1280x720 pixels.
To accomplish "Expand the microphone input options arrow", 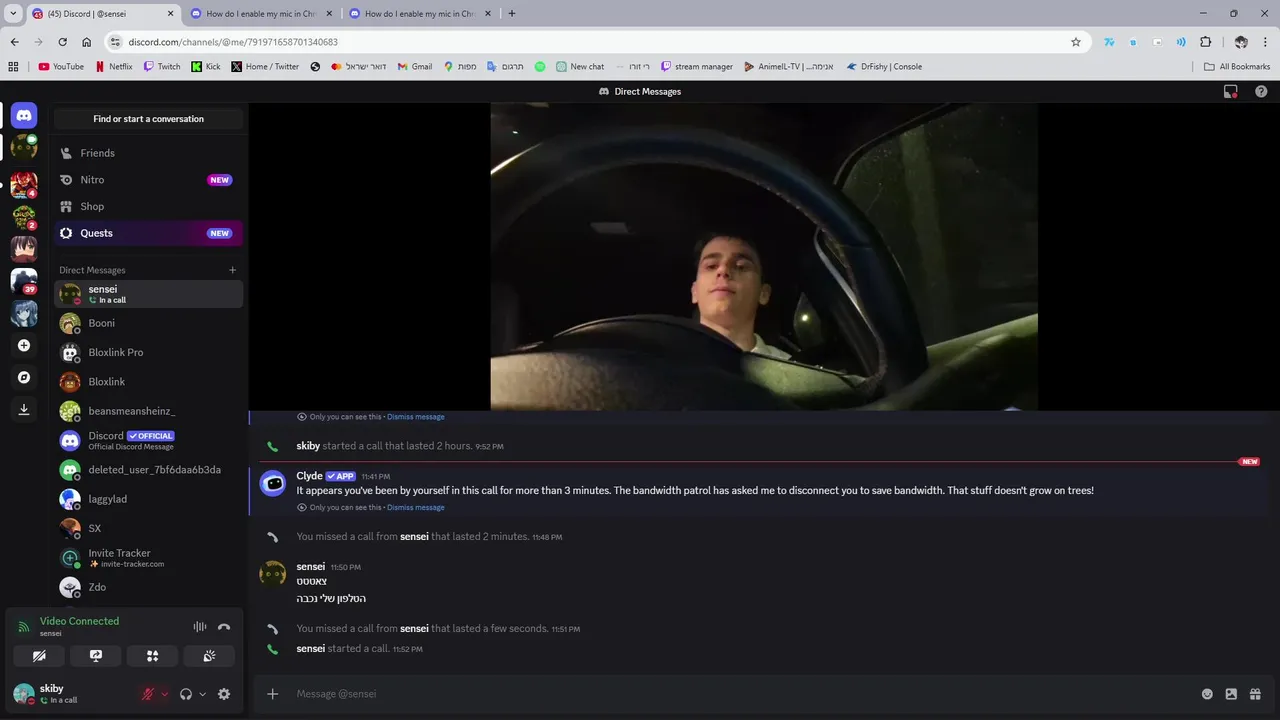I will coord(165,694).
